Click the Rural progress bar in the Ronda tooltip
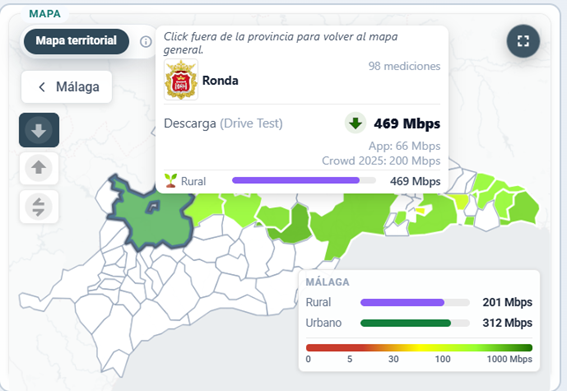This screenshot has height=391, width=567. pos(304,180)
